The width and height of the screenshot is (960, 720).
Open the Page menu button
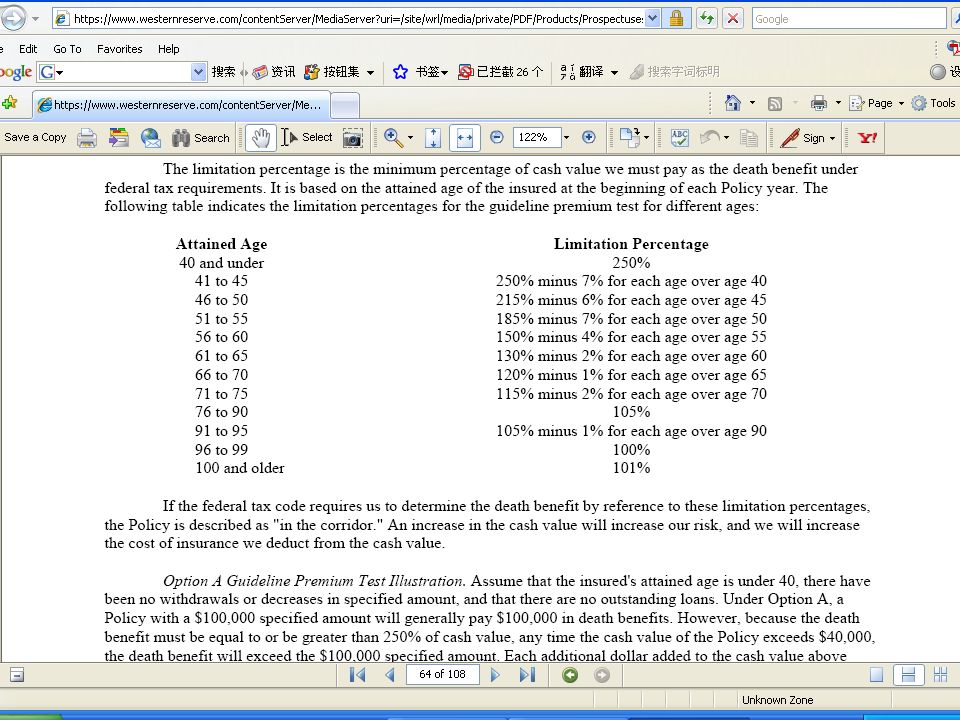click(876, 103)
